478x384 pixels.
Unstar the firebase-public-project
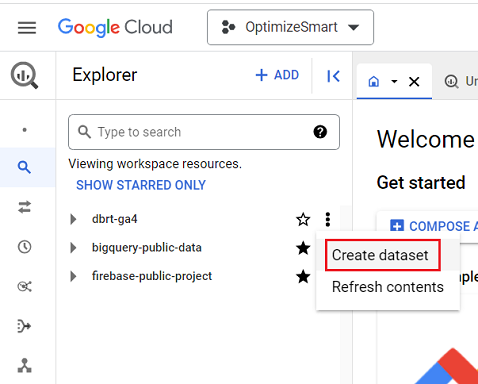303,276
